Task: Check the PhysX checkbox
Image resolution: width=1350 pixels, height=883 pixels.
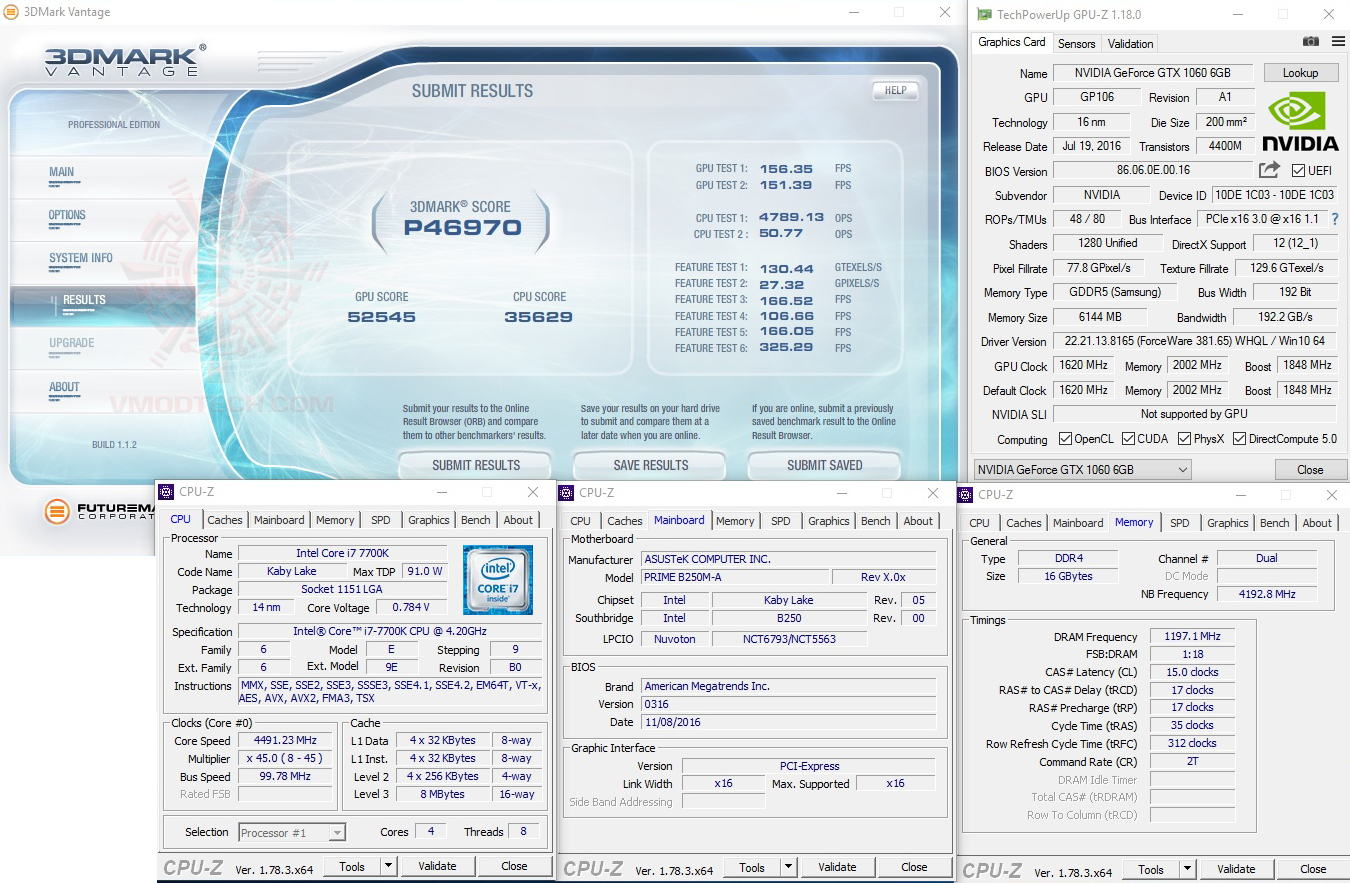Action: [x=1186, y=439]
